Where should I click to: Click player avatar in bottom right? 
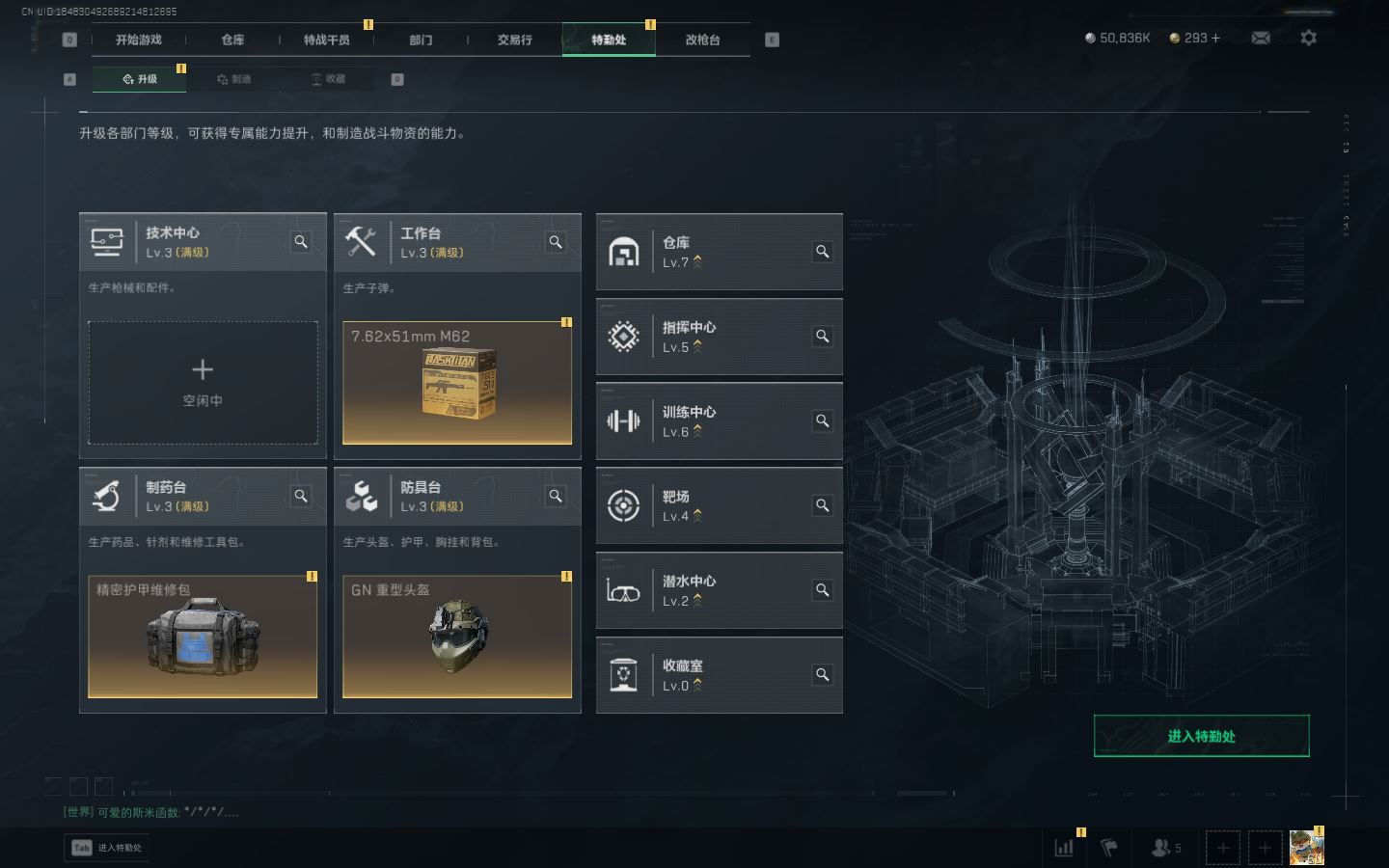(x=1307, y=848)
